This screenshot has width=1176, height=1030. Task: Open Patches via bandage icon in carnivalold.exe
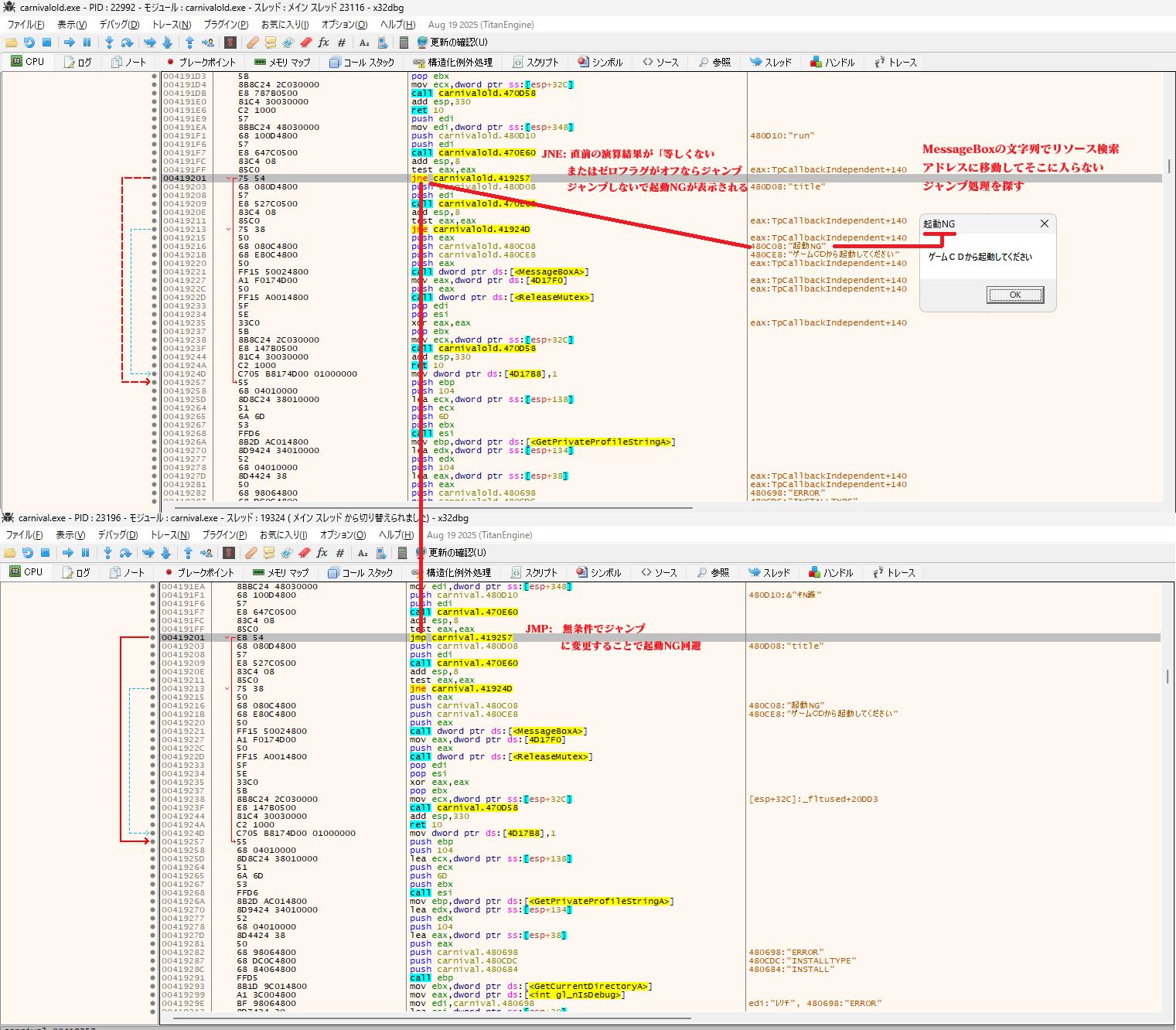(252, 43)
